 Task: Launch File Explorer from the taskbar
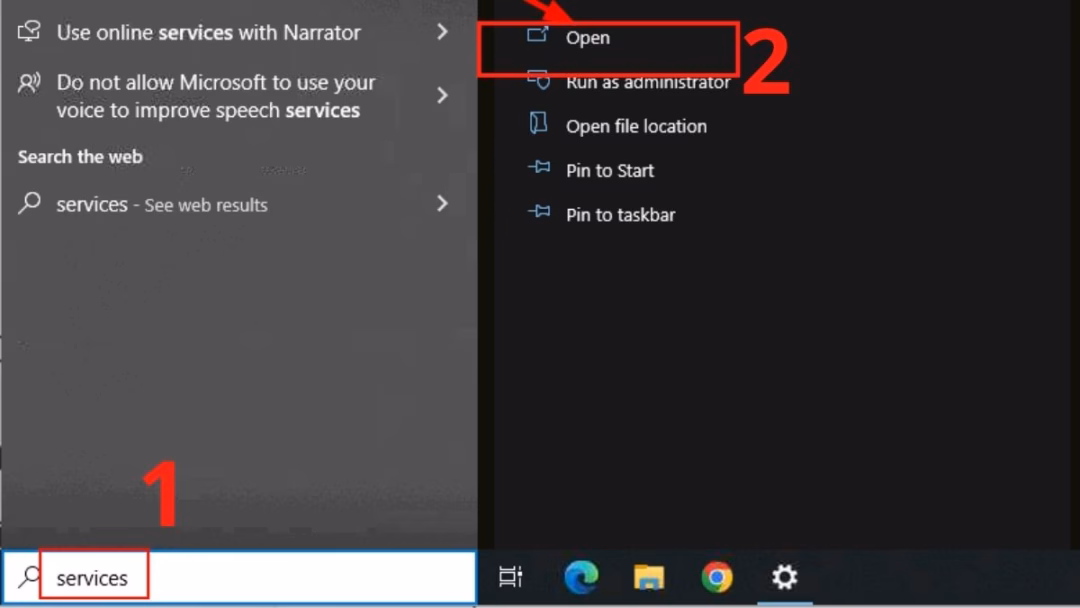coord(649,577)
